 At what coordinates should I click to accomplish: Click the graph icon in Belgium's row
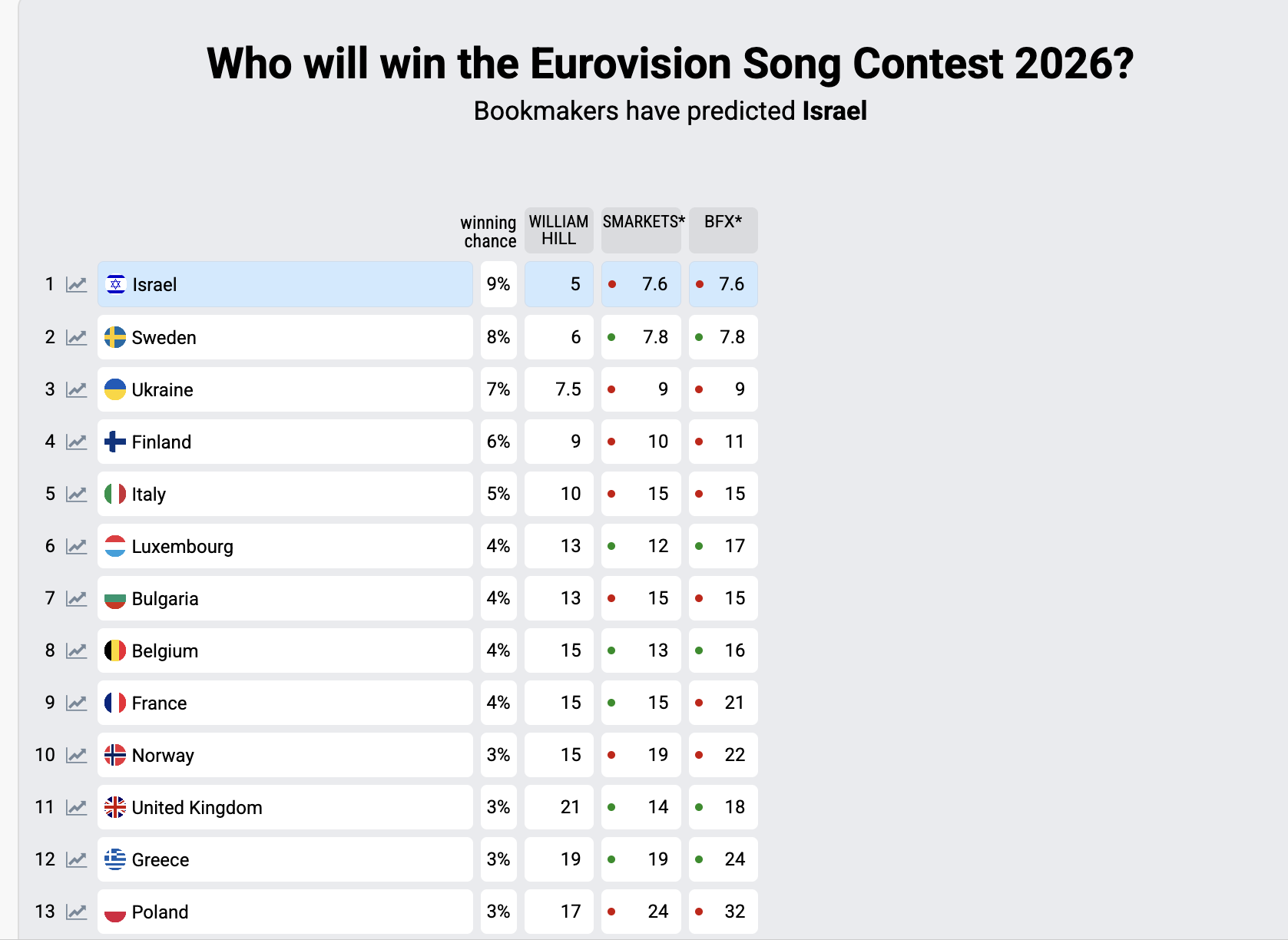coord(76,650)
